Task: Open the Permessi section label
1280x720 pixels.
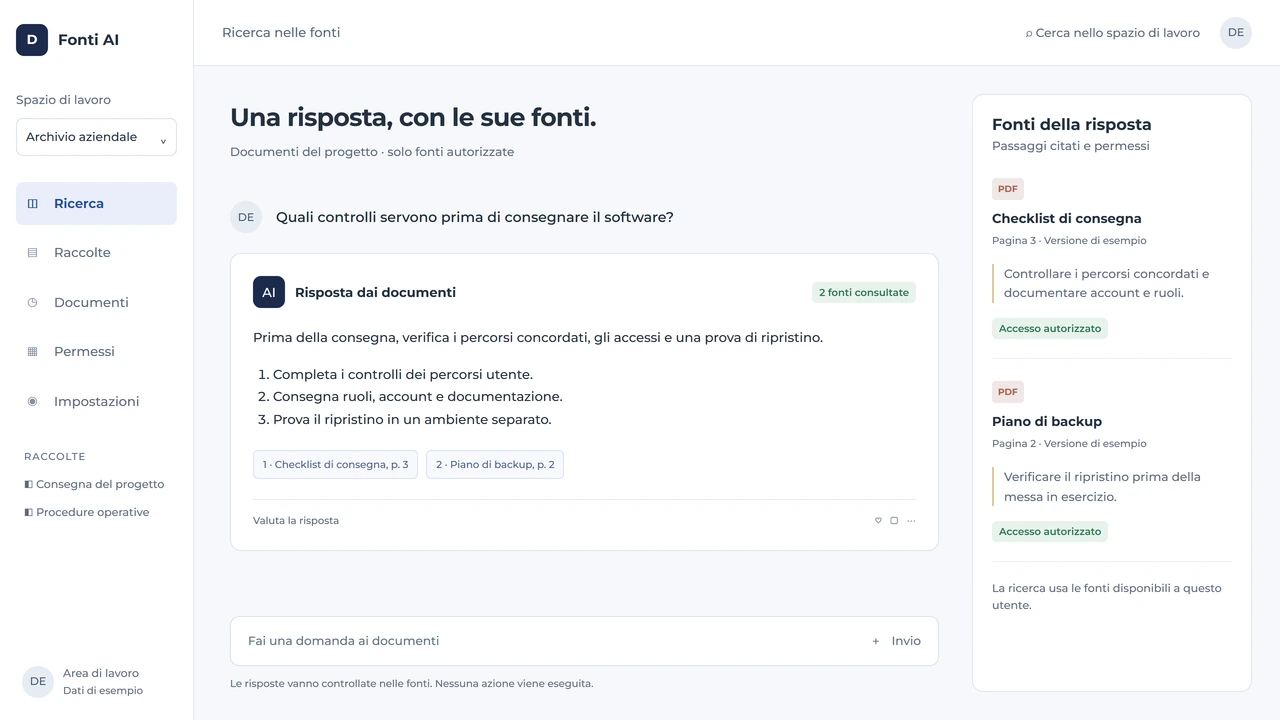Action: (x=84, y=352)
